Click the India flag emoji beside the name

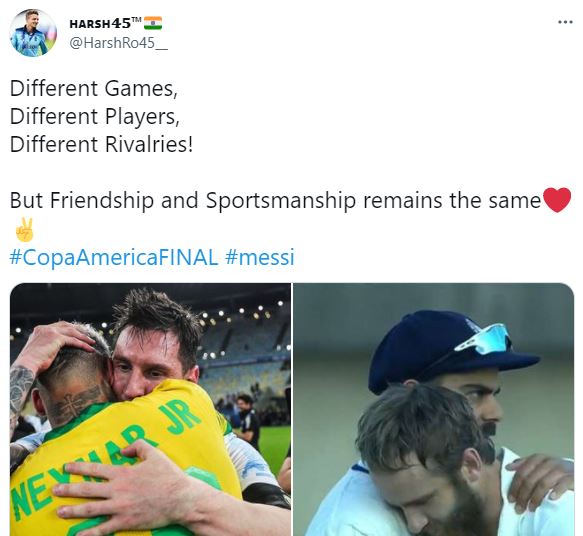click(153, 23)
